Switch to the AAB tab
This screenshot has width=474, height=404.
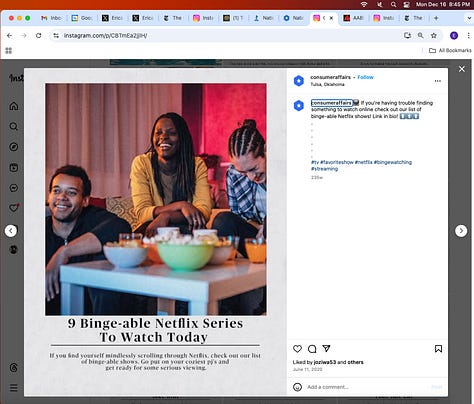pos(354,18)
